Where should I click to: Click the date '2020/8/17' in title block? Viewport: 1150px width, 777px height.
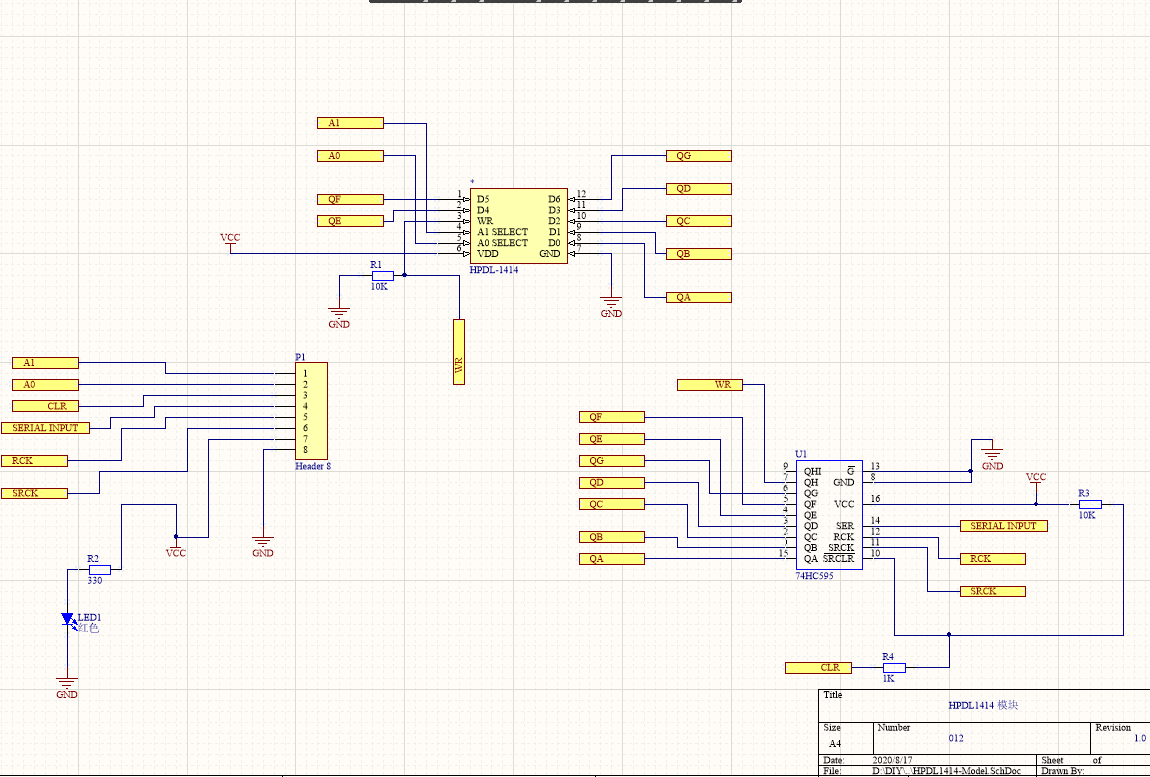coord(893,760)
